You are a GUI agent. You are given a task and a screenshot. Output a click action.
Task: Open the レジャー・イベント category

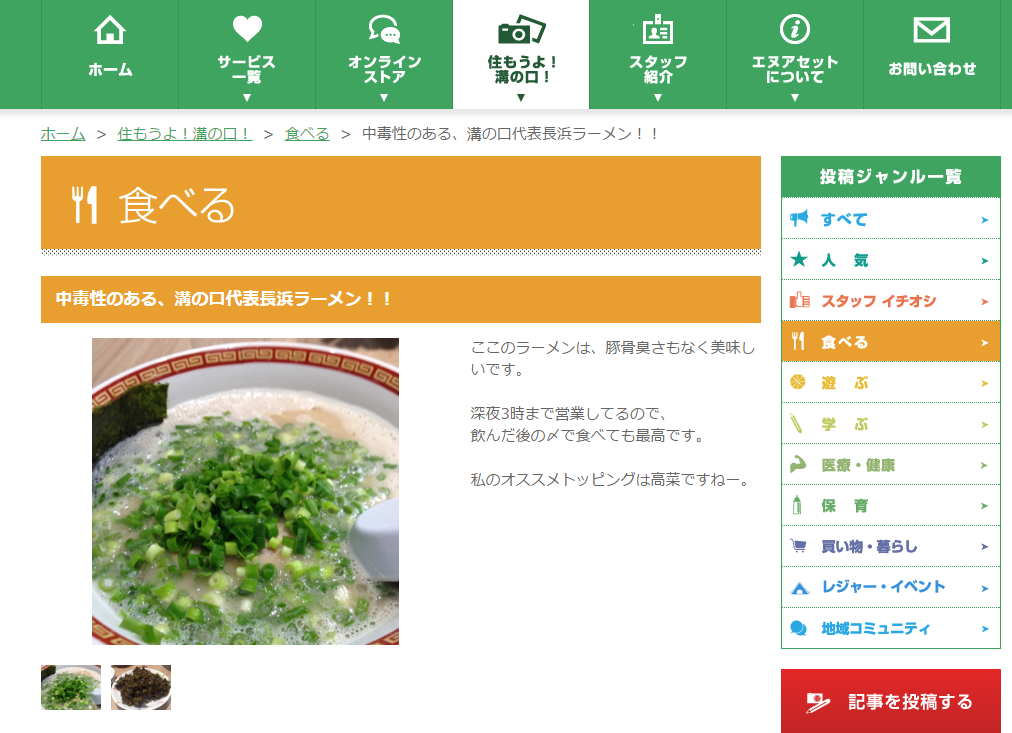[891, 587]
